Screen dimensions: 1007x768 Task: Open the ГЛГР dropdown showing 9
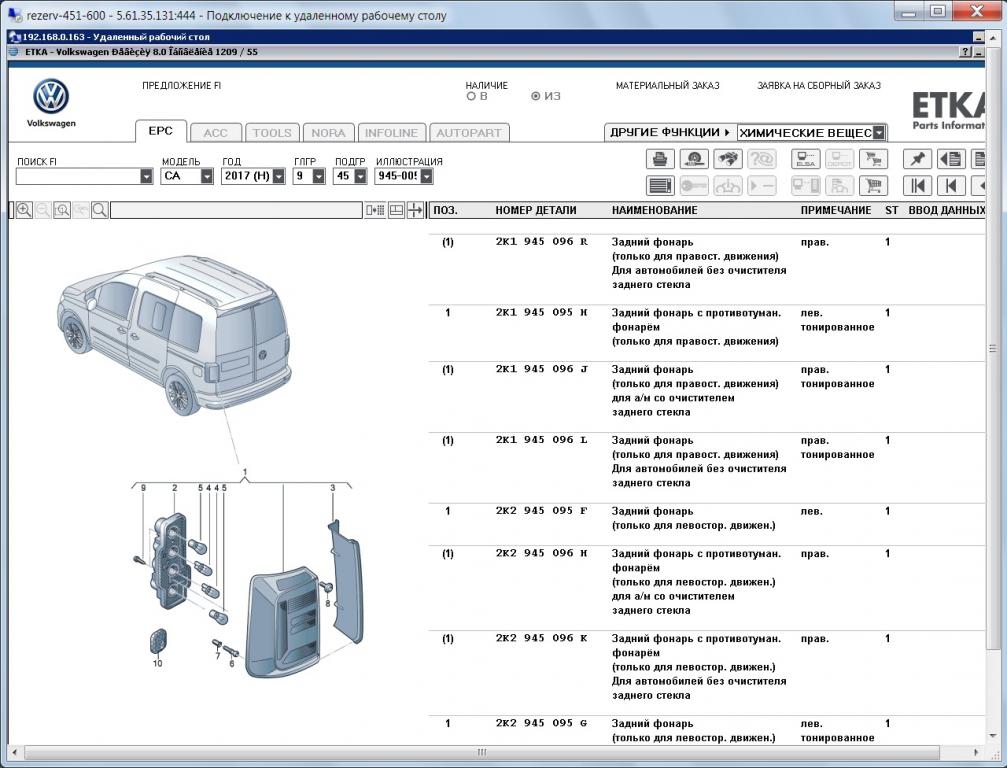point(319,176)
